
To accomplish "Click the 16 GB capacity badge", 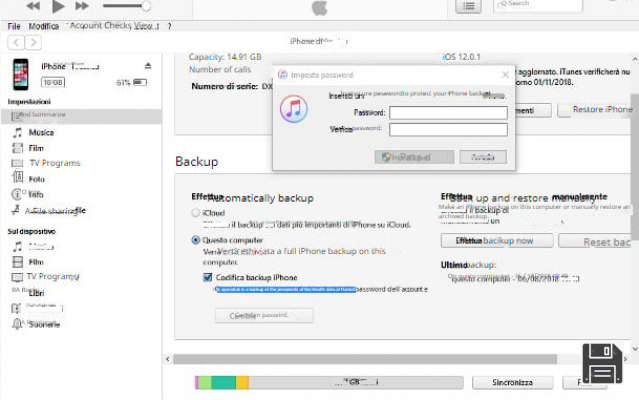I will pyautogui.click(x=53, y=82).
